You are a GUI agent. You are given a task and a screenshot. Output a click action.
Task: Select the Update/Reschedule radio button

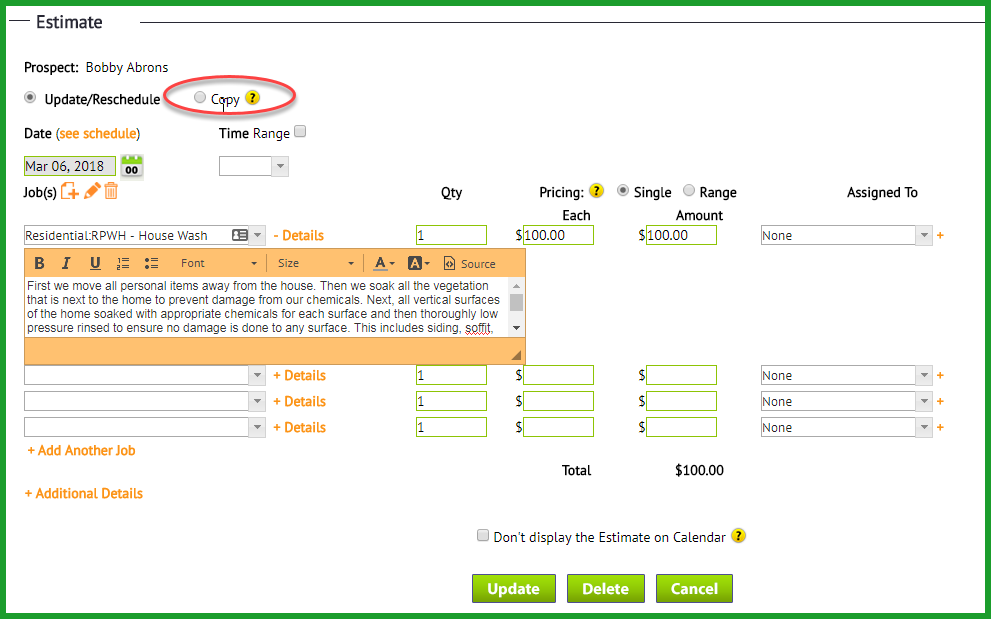pos(30,98)
